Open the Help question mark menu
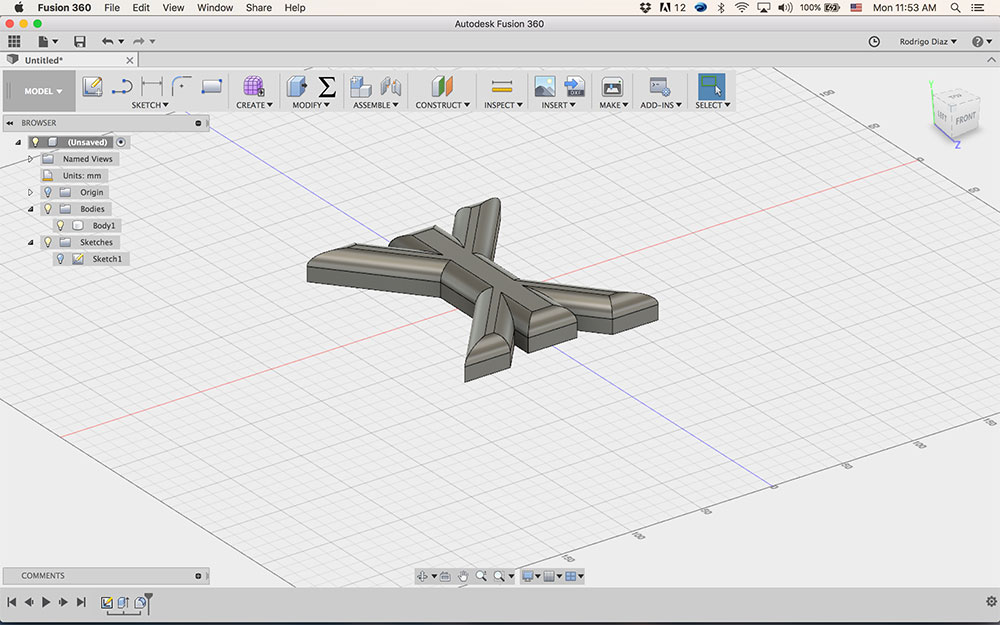The image size is (1000, 625). click(978, 41)
